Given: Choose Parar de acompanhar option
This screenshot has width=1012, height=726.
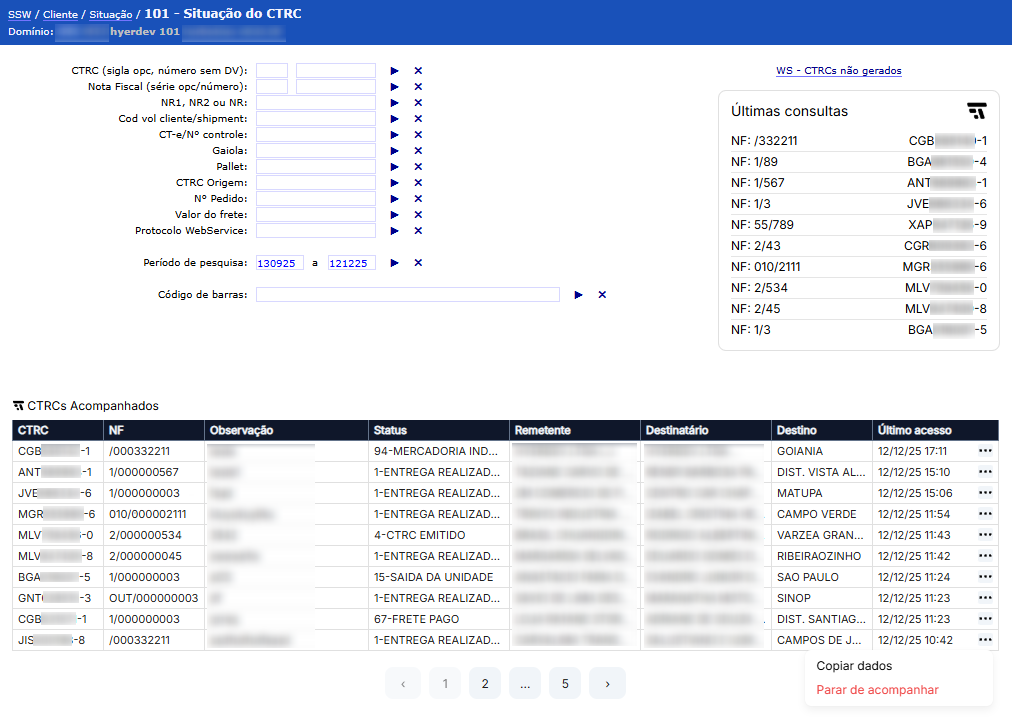Looking at the screenshot, I should 877,690.
